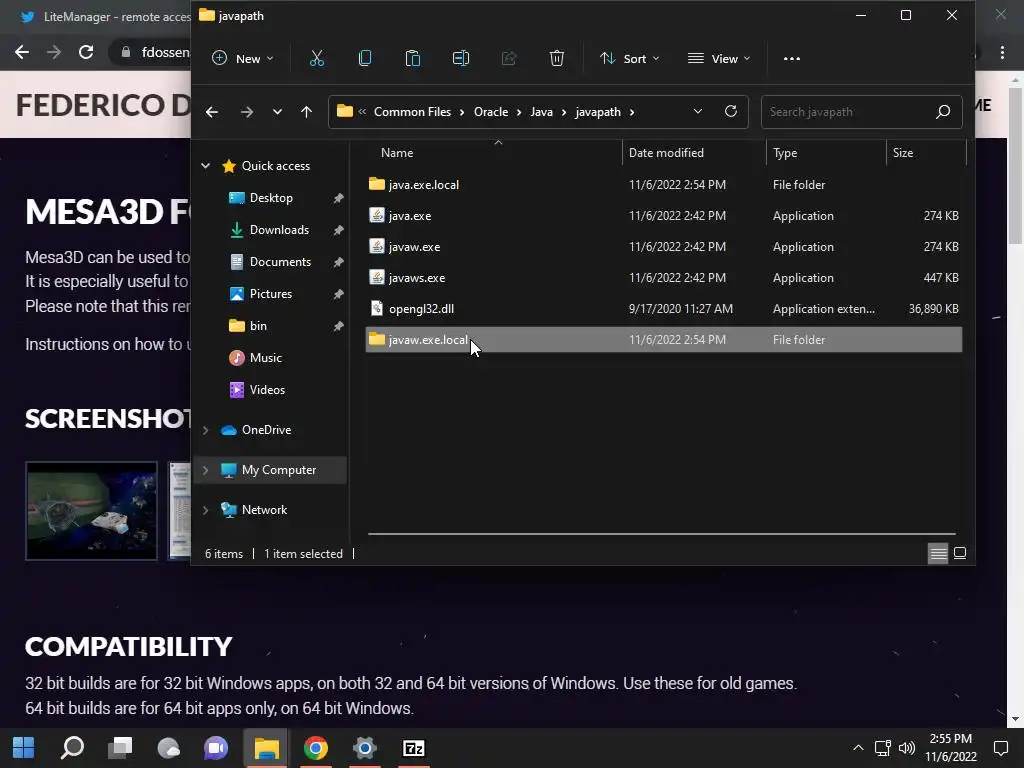Click the javaws.exe application icon
This screenshot has height=768, width=1024.
(377, 278)
